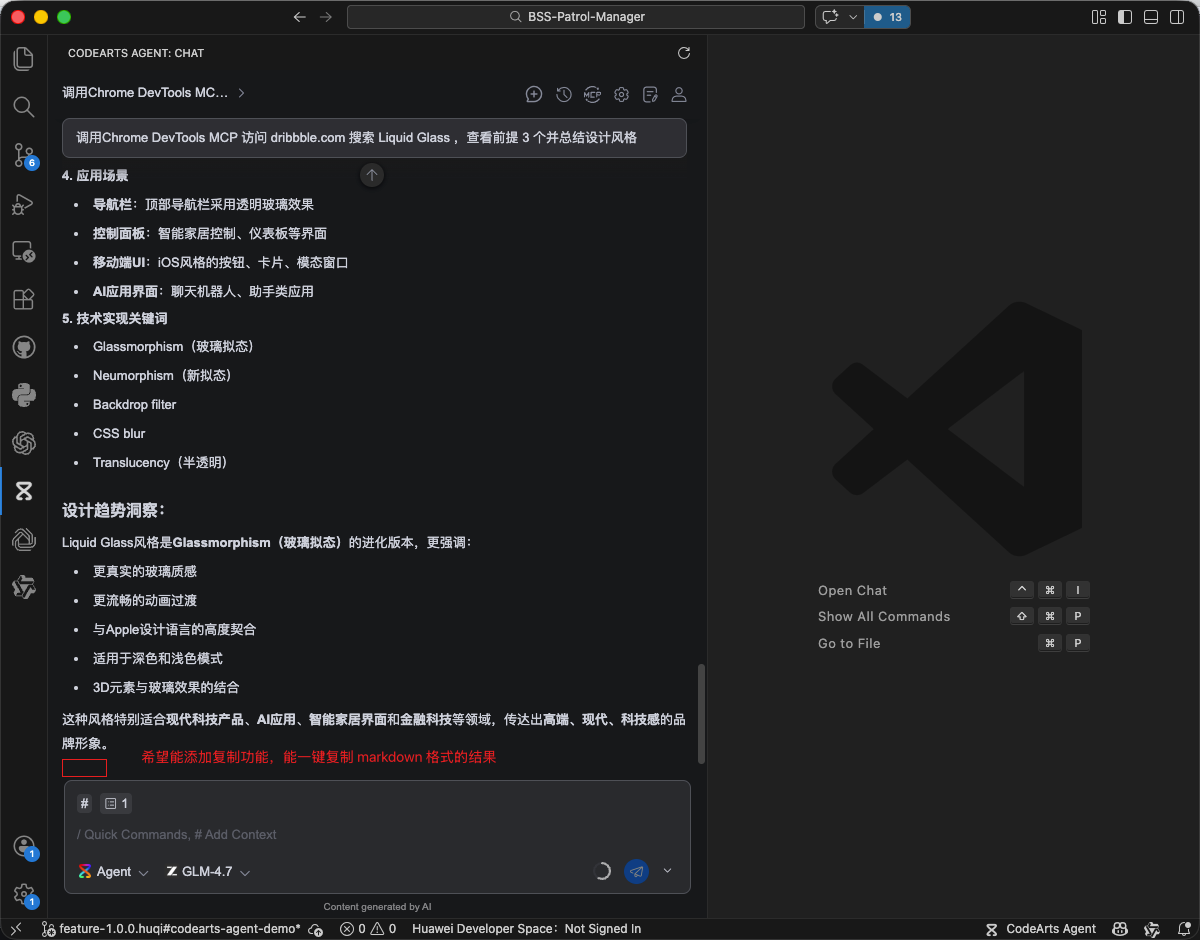Open the feature-1.0.0.huqi branch in status bar
1200x940 pixels.
[x=171, y=929]
